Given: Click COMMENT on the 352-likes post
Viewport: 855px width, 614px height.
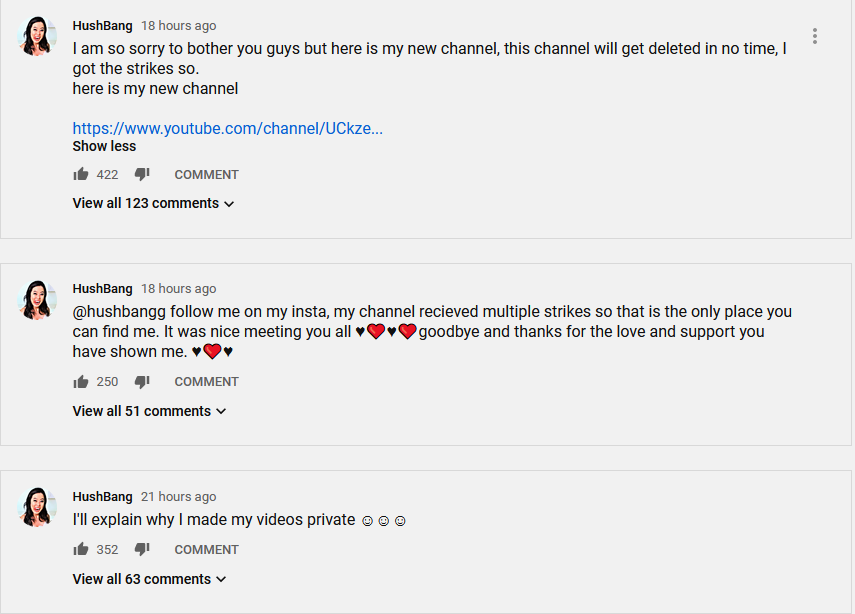Looking at the screenshot, I should tap(206, 550).
